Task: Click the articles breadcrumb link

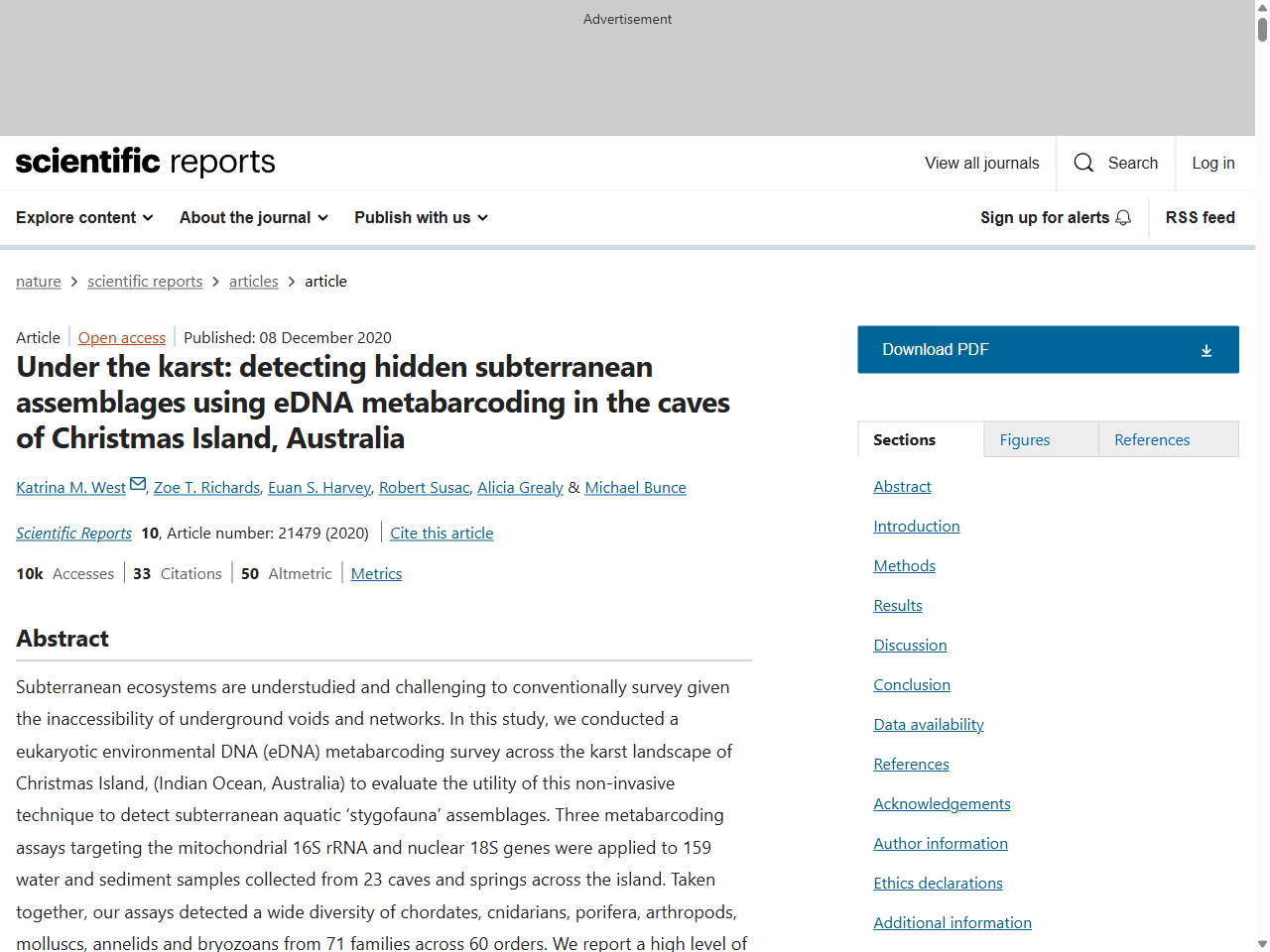Action: tap(254, 282)
